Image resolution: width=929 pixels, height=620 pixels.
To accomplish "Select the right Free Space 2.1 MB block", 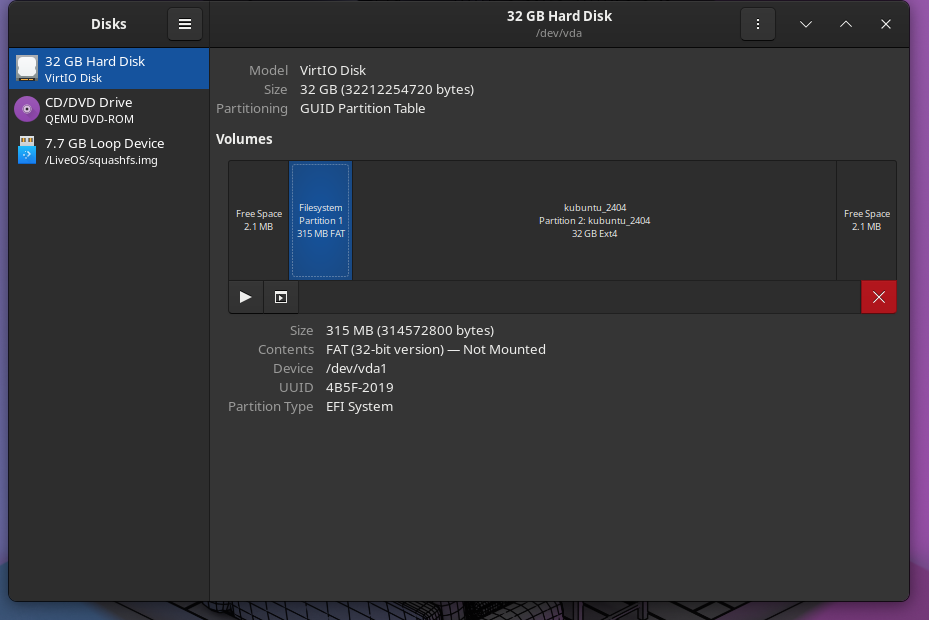I will (866, 220).
